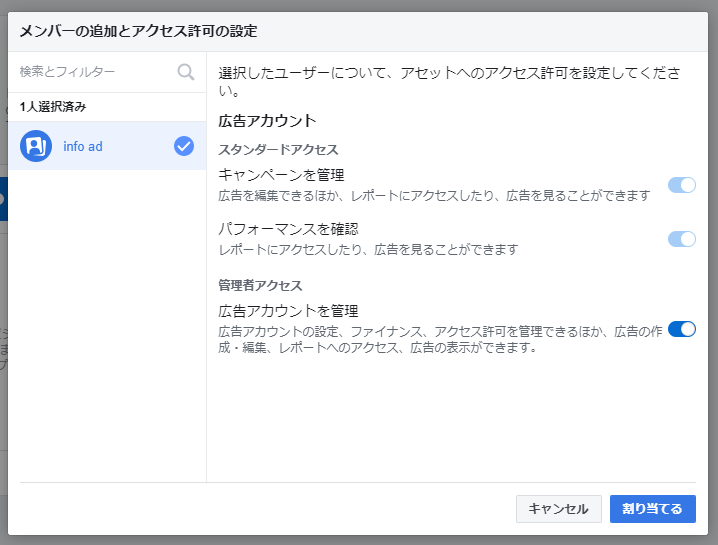Image resolution: width=718 pixels, height=545 pixels.
Task: Toggle the キャンペーンを管理 switch
Action: pyautogui.click(x=681, y=185)
